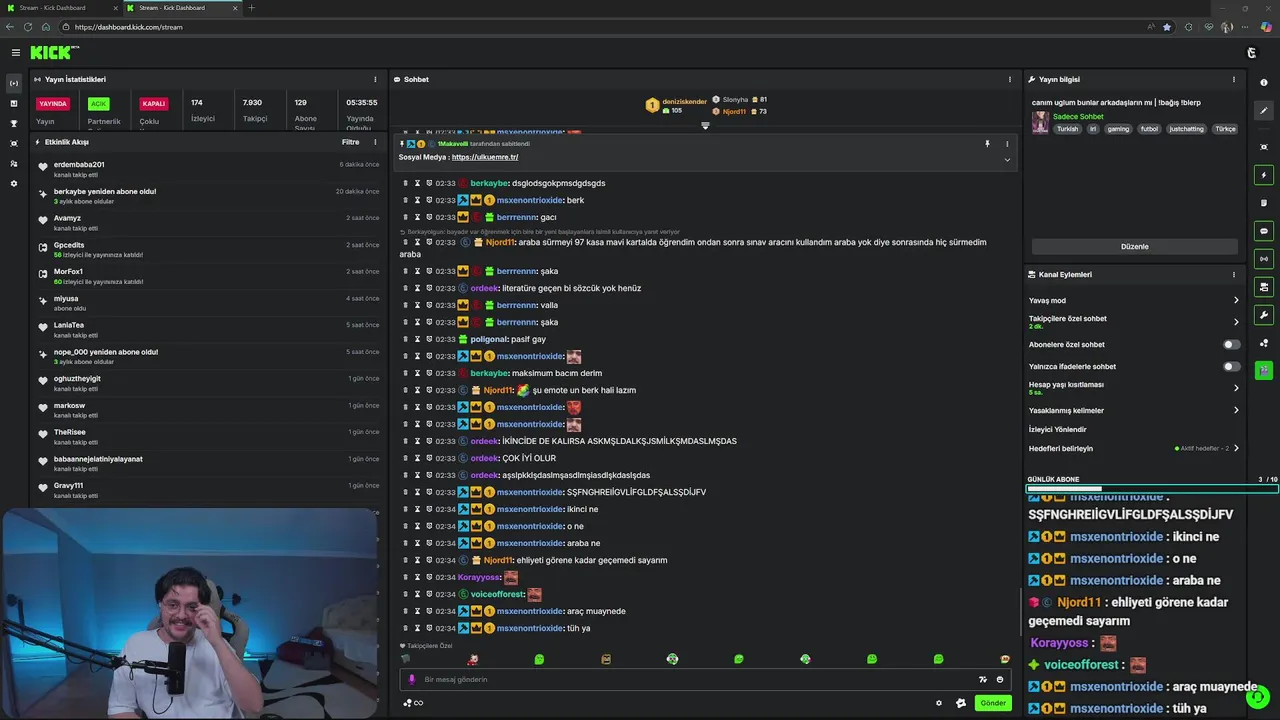
Task: Click the GÜNLÜK ABONE progress bar
Action: 1152,489
